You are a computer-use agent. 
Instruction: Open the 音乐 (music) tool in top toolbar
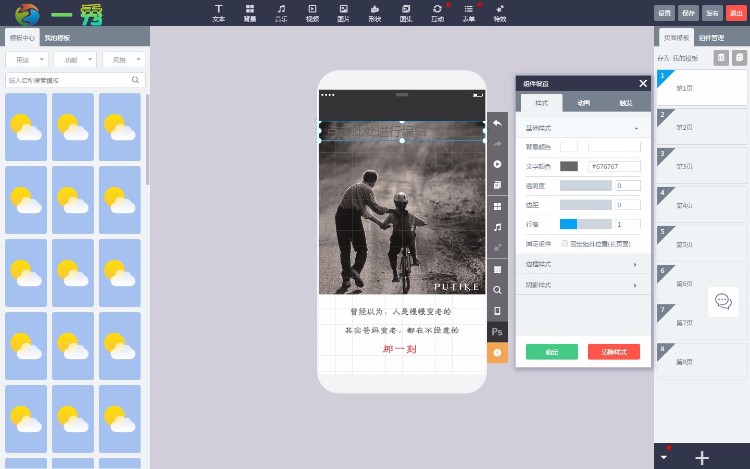point(281,13)
